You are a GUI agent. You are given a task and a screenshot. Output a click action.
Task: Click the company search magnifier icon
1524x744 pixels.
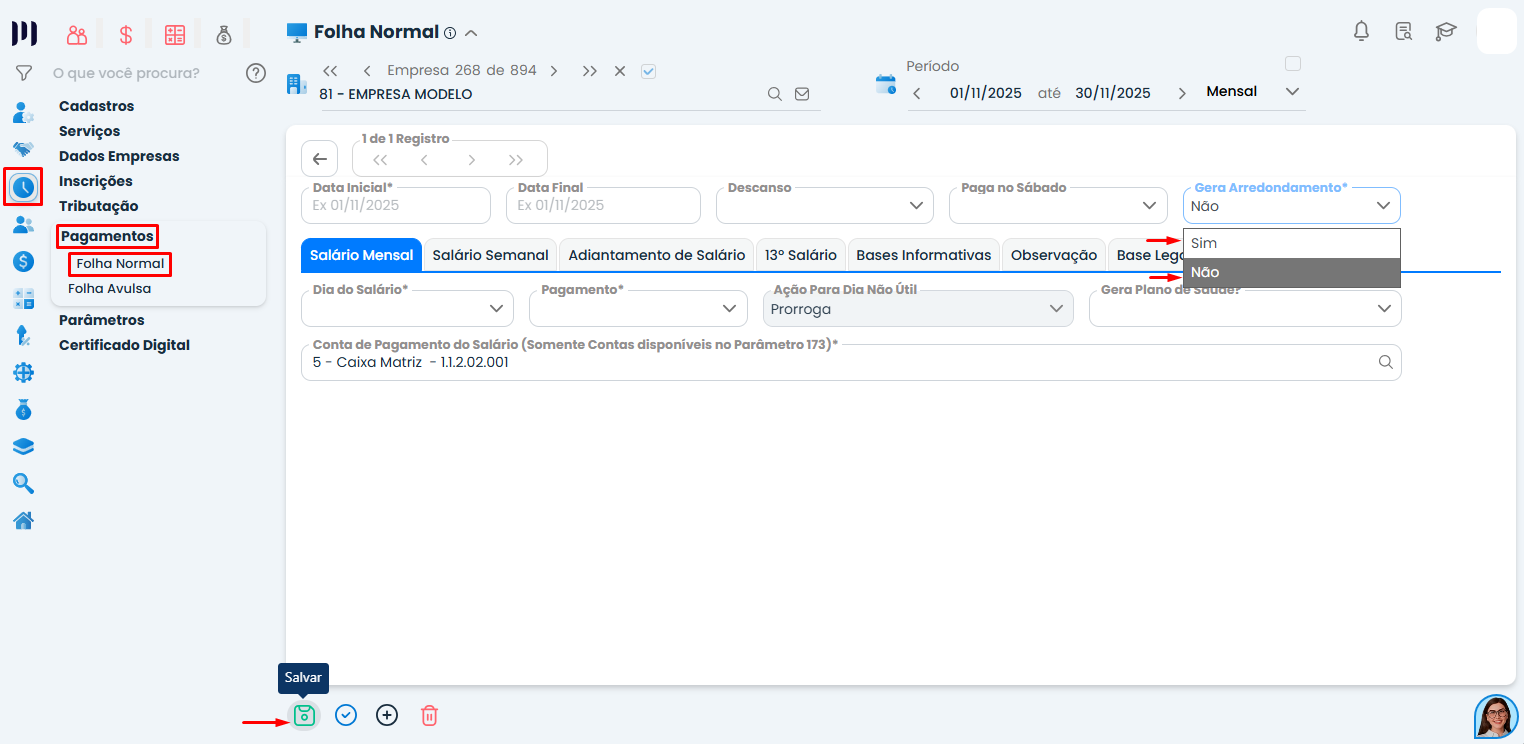pos(774,94)
